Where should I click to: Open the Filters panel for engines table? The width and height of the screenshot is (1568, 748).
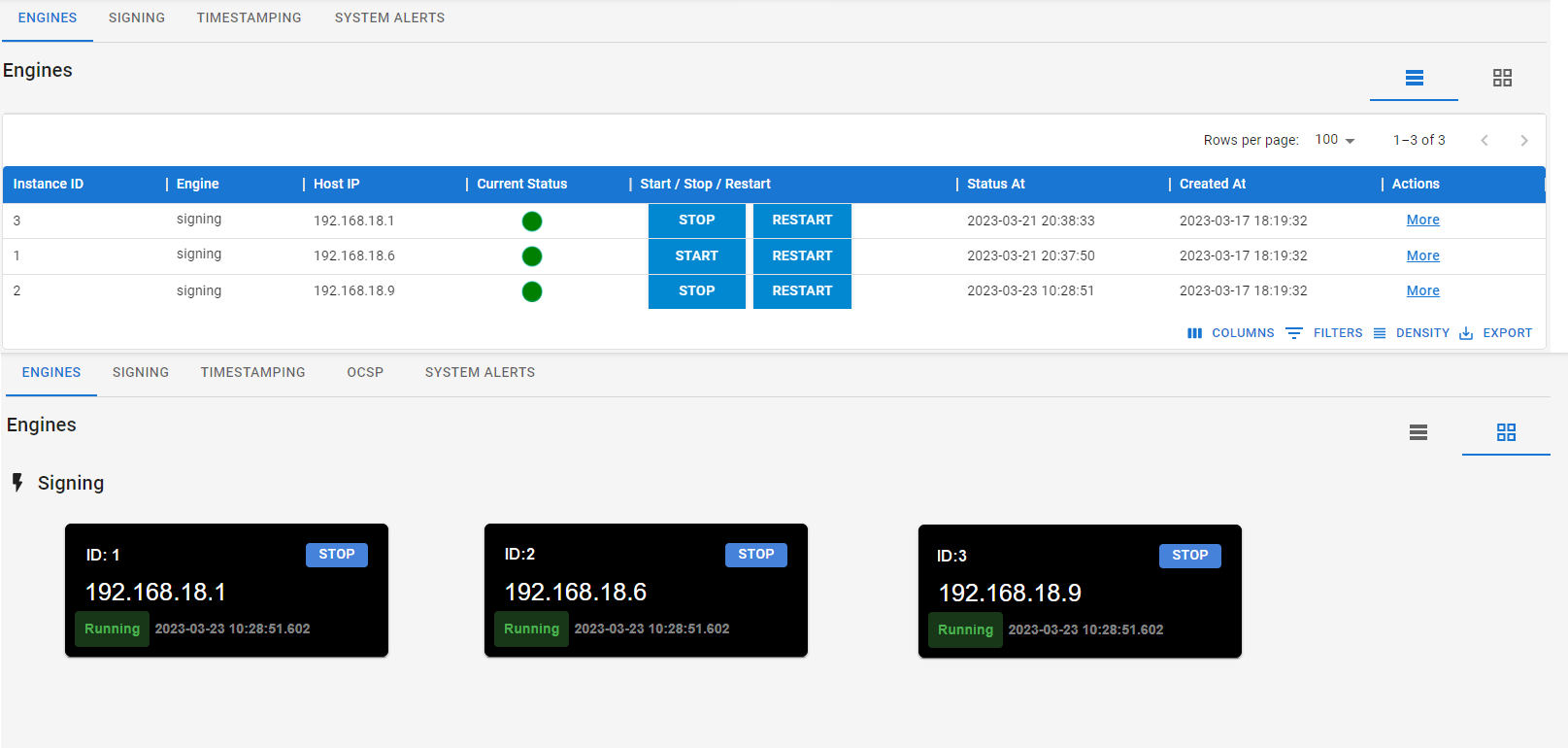1324,333
